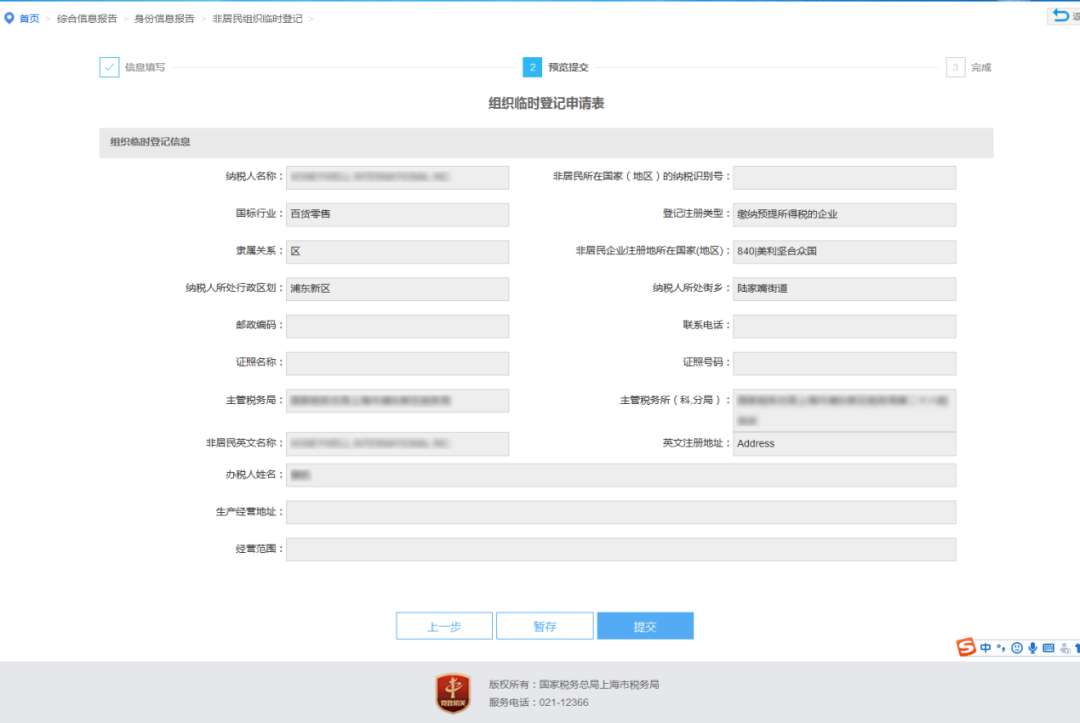Screen dimensions: 1080x723
Task: Open the soft keyboard icon
Action: 1048,648
